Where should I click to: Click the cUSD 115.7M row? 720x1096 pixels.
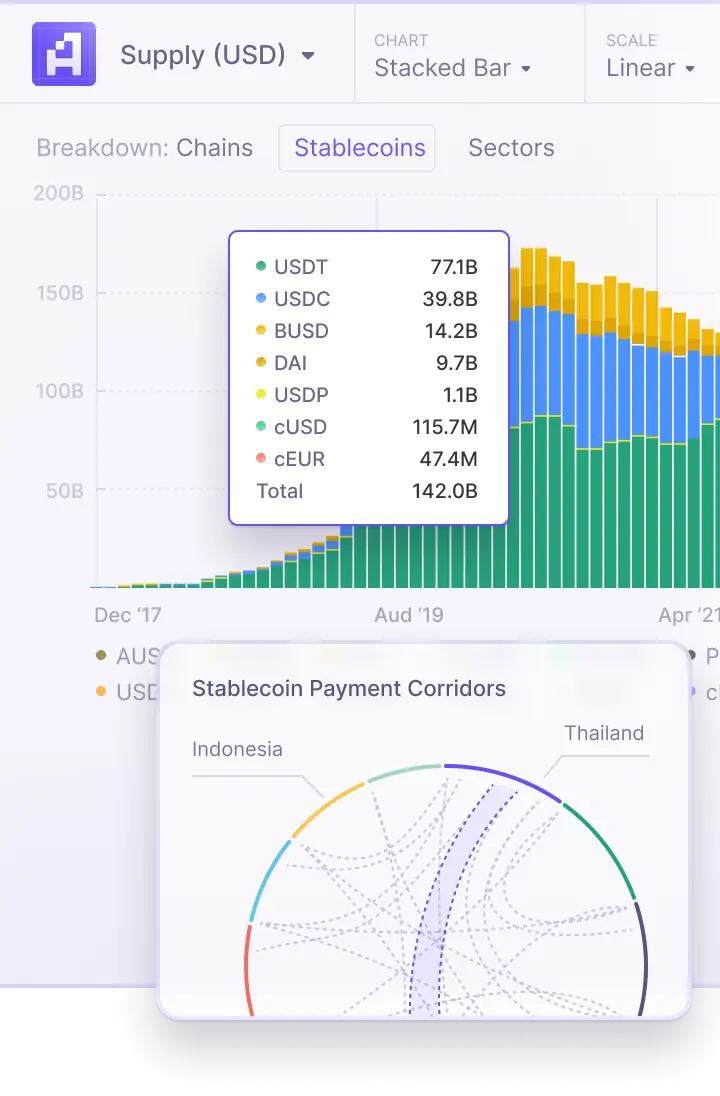[x=367, y=427]
